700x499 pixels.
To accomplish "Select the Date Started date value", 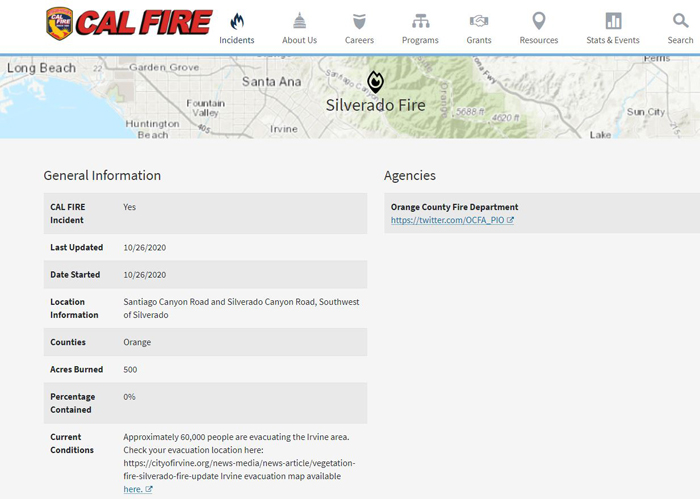I will (145, 275).
